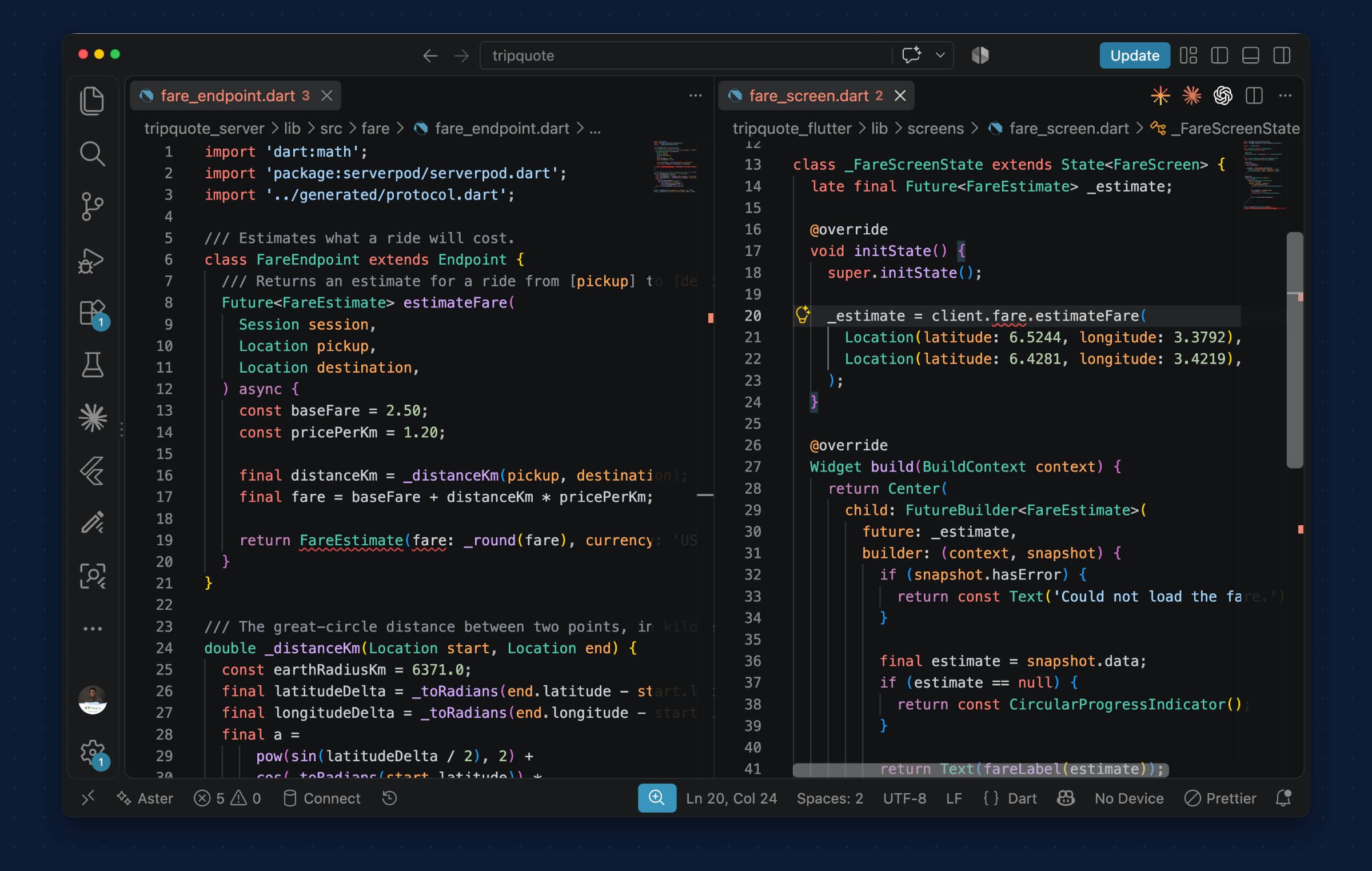Close the fare_screen.dart tab
The height and width of the screenshot is (871, 1372).
pos(900,95)
